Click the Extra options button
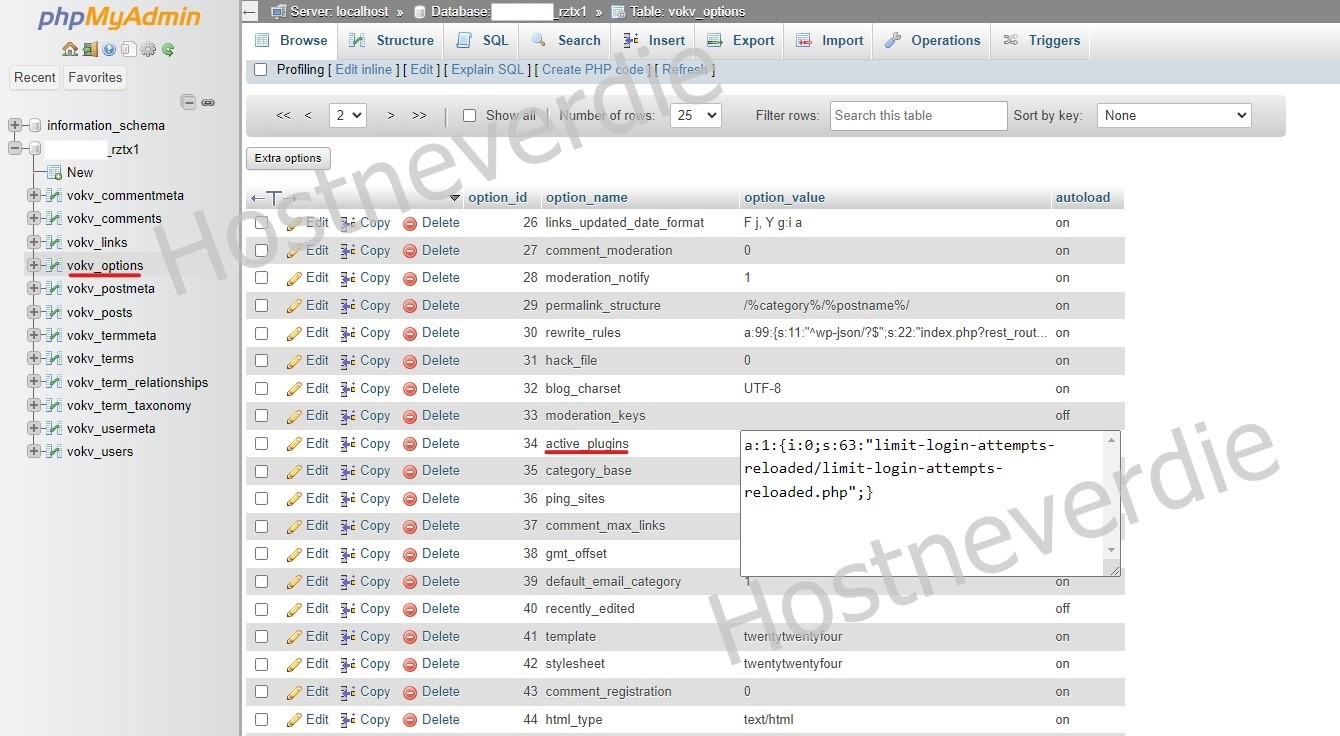The height and width of the screenshot is (736, 1340). tap(288, 158)
